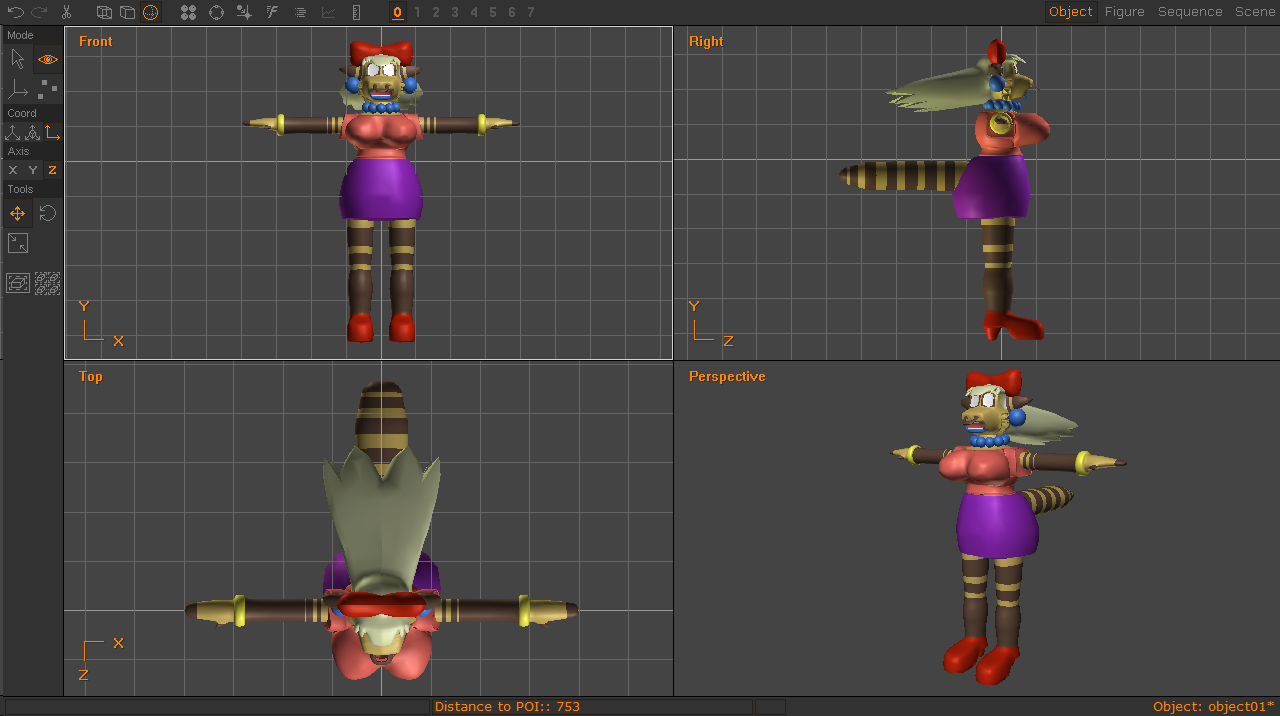Select layer 5 in toolbar
Image resolution: width=1280 pixels, height=716 pixels.
click(x=493, y=12)
